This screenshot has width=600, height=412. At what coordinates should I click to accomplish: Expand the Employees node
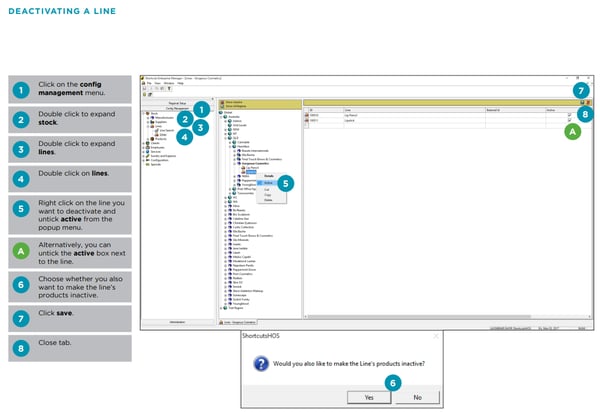point(143,147)
